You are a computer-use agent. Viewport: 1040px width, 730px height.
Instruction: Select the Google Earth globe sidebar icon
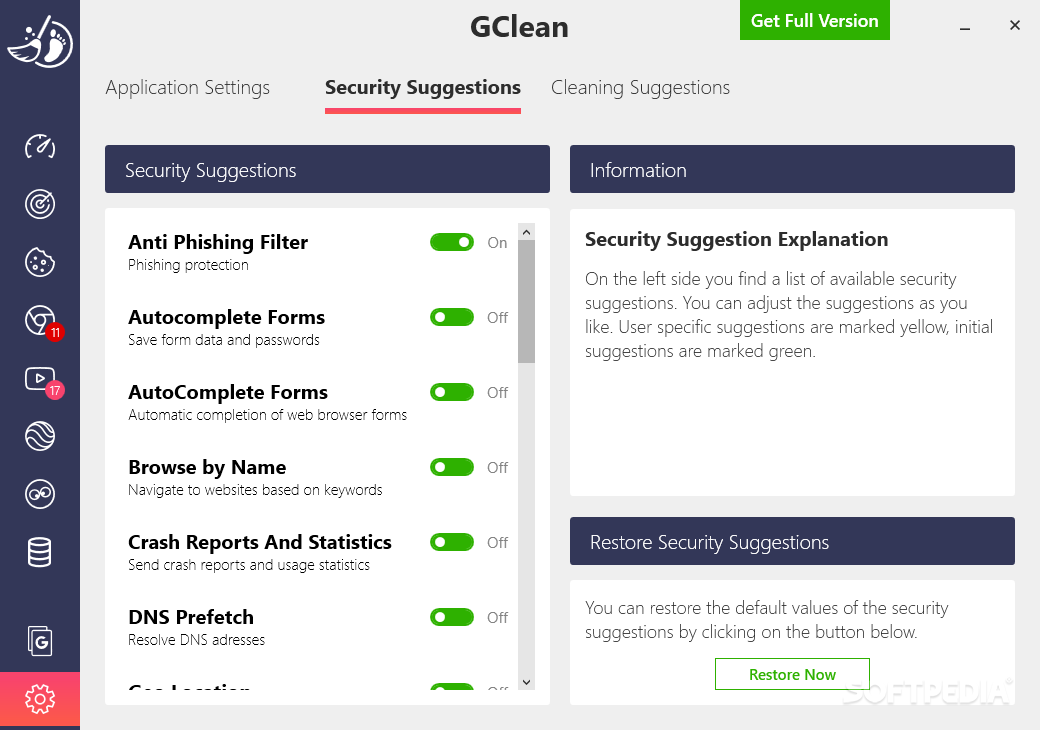[40, 436]
